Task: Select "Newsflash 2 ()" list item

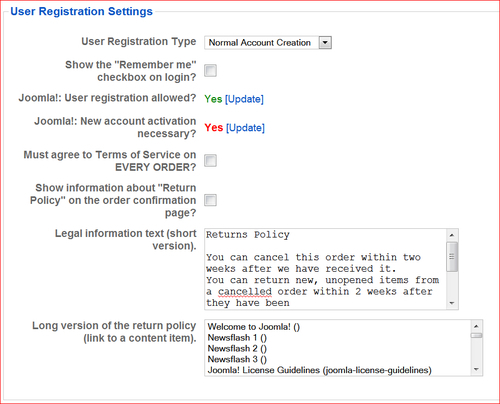Action: pyautogui.click(x=337, y=349)
